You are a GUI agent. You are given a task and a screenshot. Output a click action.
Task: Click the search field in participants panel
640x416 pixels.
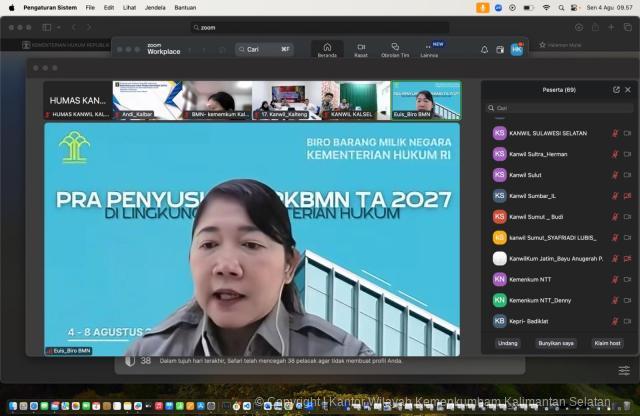click(558, 108)
